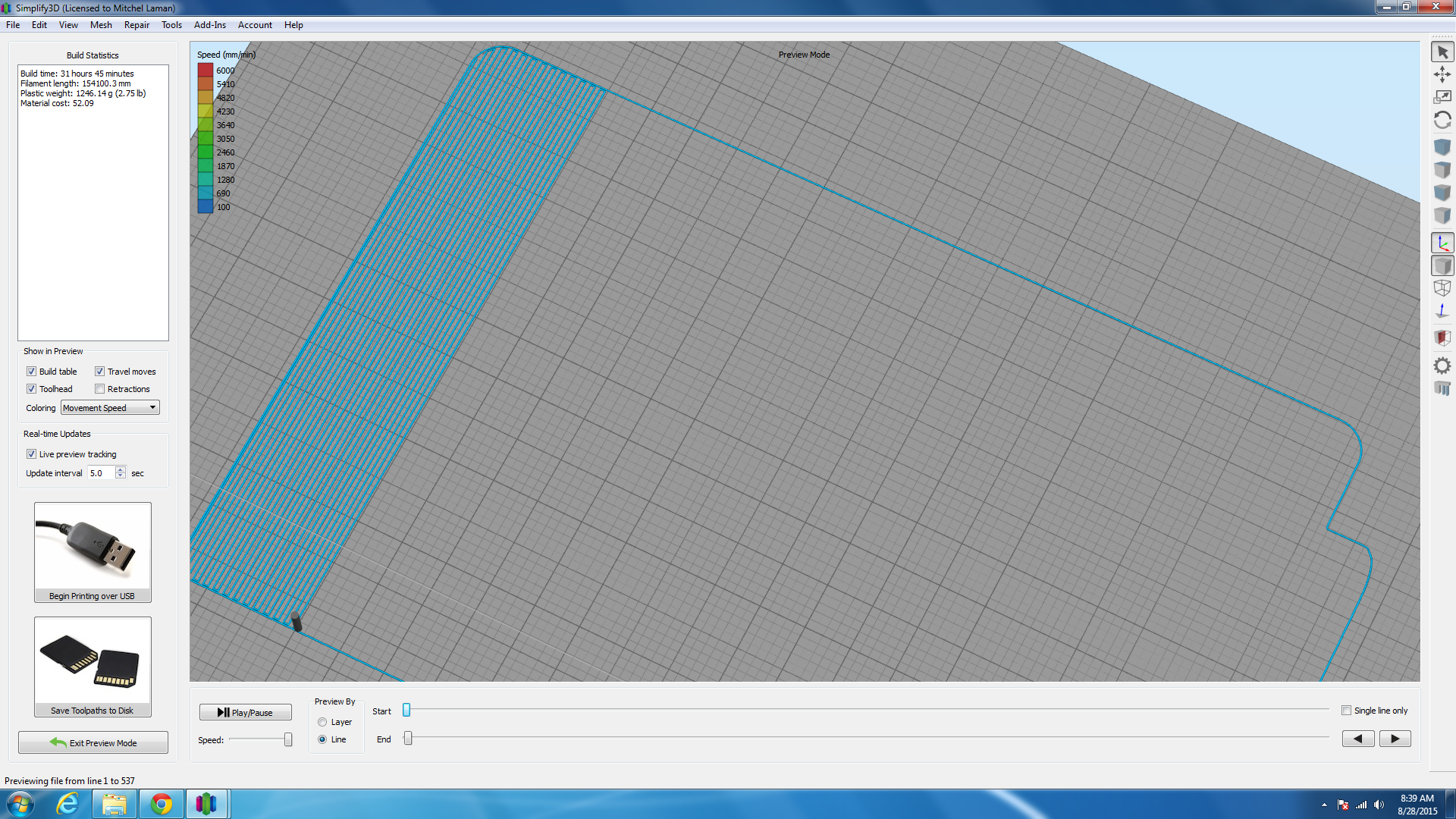The height and width of the screenshot is (819, 1456).
Task: Increase the Update interval stepper
Action: tap(121, 469)
